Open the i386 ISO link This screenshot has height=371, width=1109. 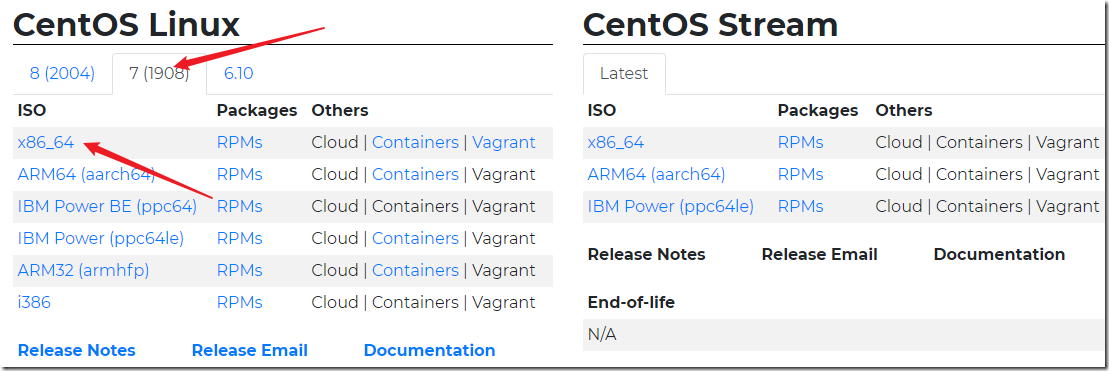coord(34,302)
